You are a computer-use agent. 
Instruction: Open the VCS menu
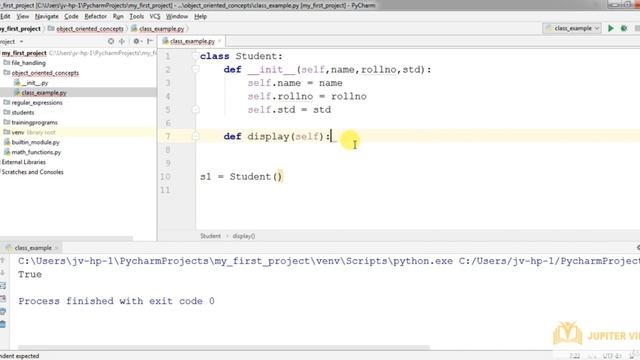tap(155, 16)
